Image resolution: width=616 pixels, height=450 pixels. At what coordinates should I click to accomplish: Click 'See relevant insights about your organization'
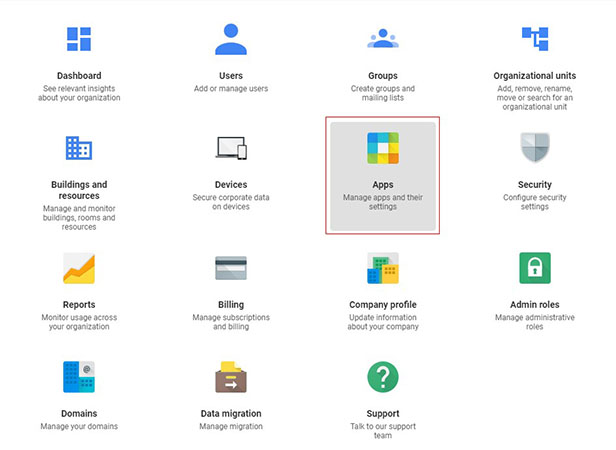click(79, 93)
